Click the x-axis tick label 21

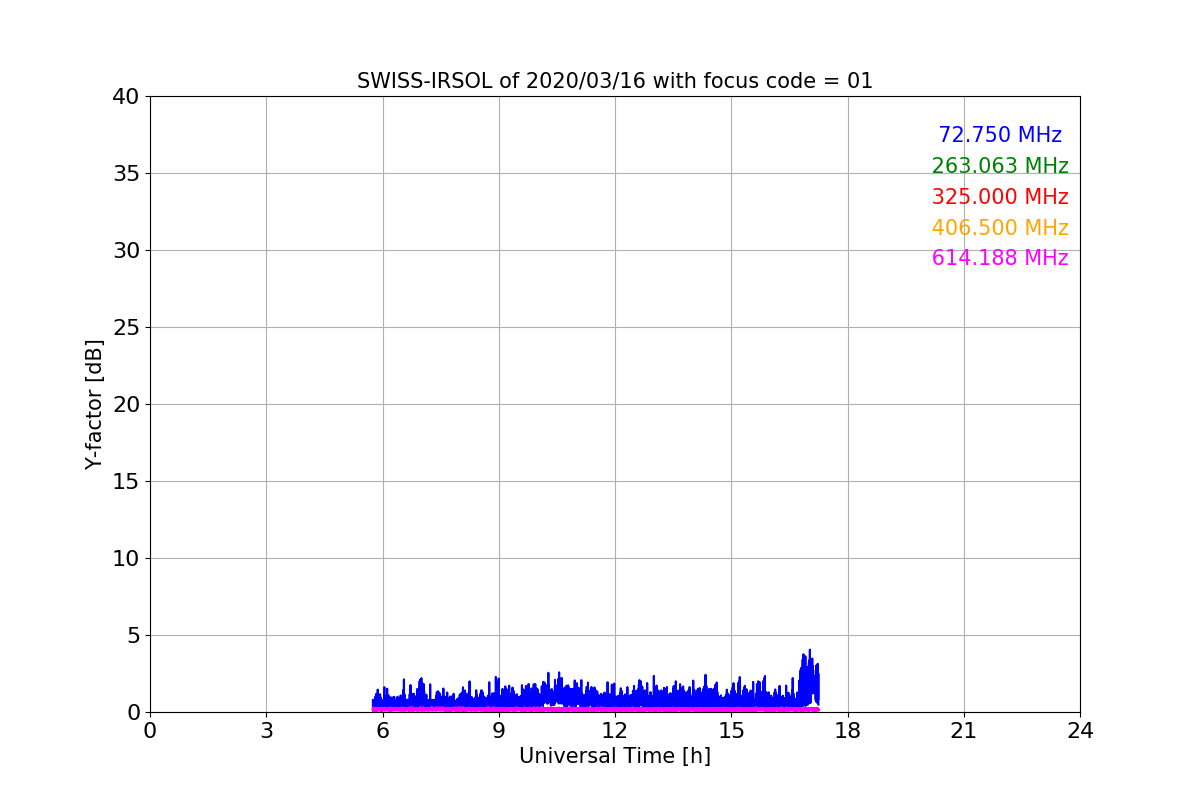click(x=964, y=731)
